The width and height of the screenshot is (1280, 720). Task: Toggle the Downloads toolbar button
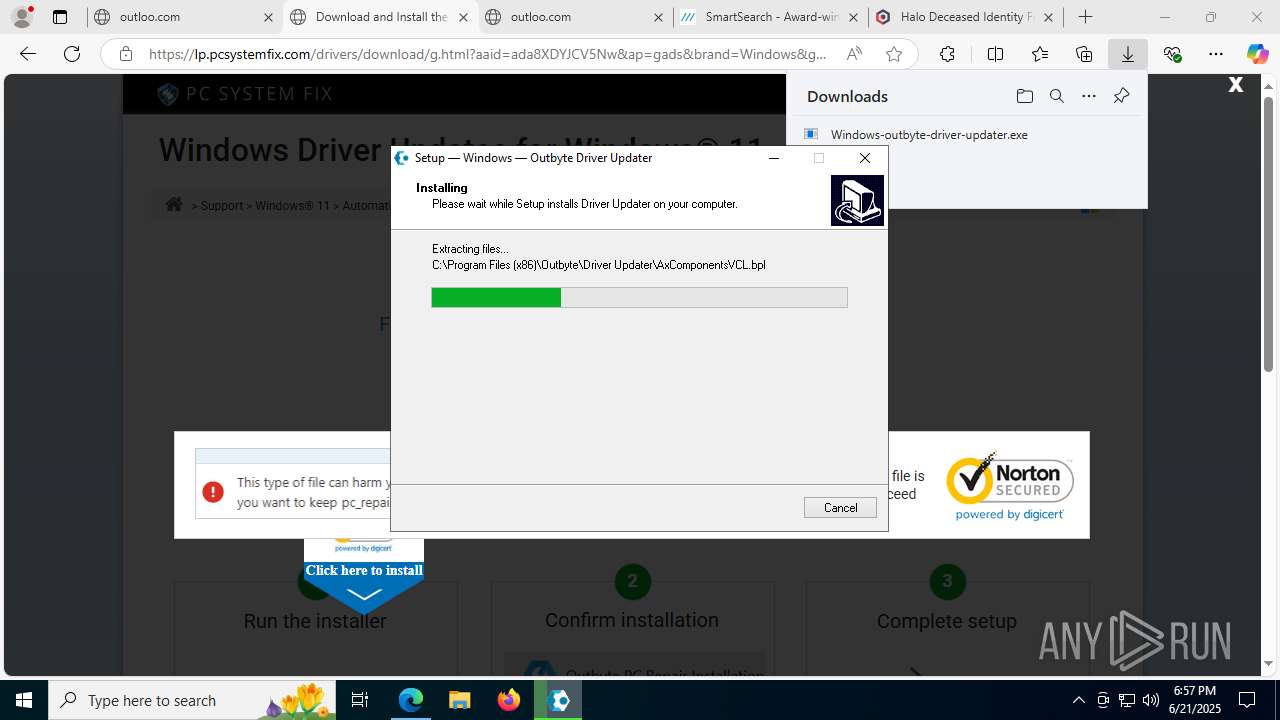pos(1127,54)
